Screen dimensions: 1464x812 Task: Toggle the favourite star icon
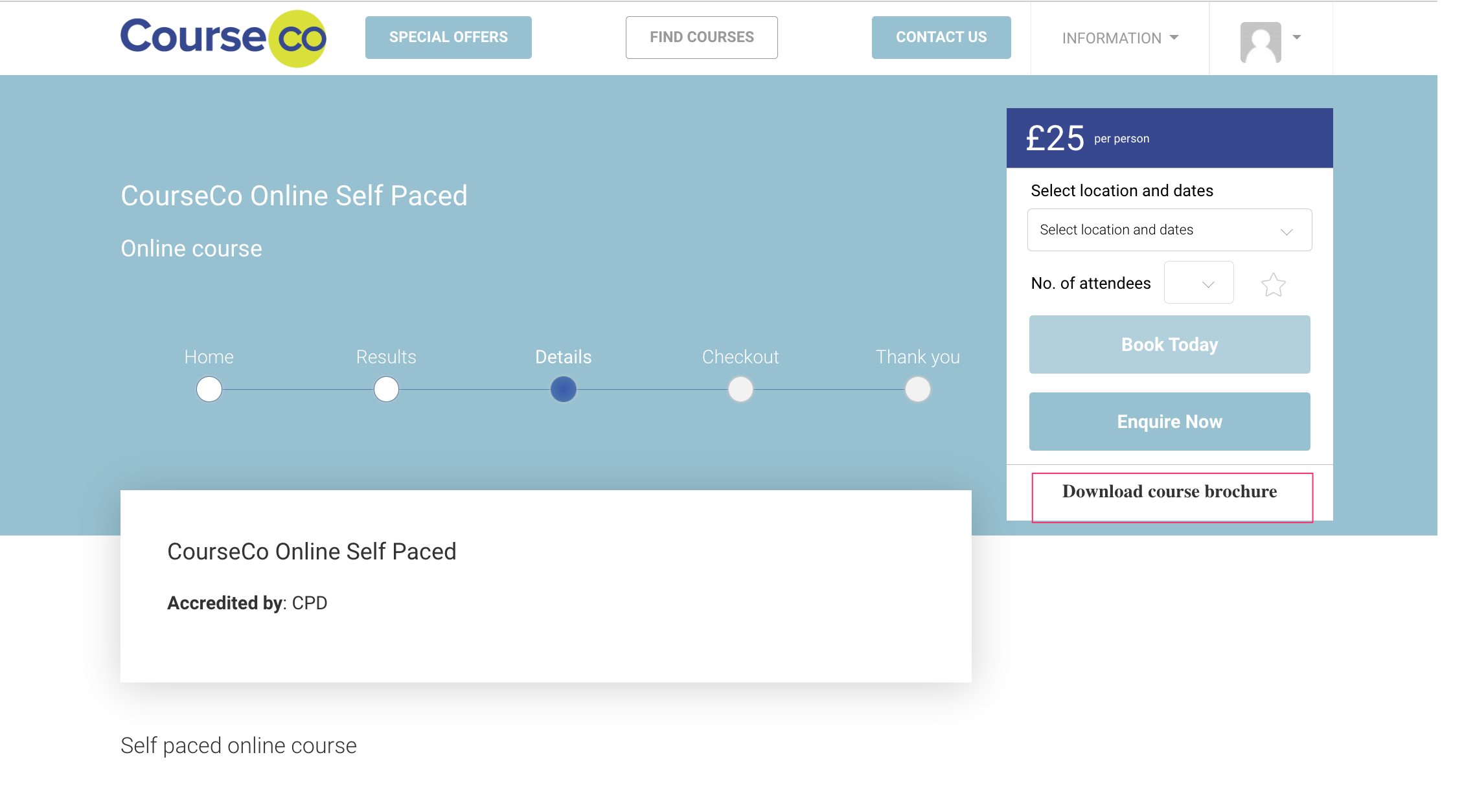[1273, 285]
